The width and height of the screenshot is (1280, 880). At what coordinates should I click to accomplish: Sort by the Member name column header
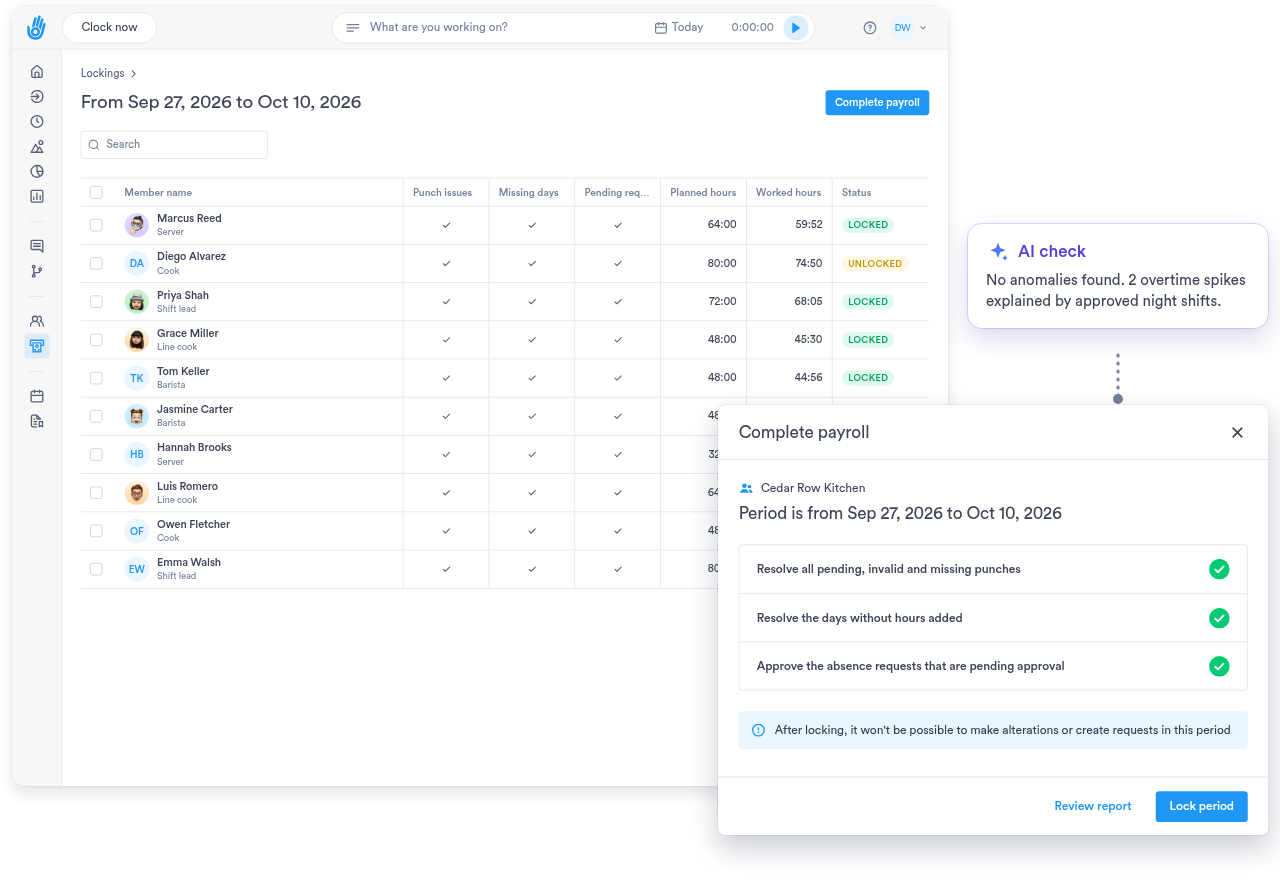[158, 193]
